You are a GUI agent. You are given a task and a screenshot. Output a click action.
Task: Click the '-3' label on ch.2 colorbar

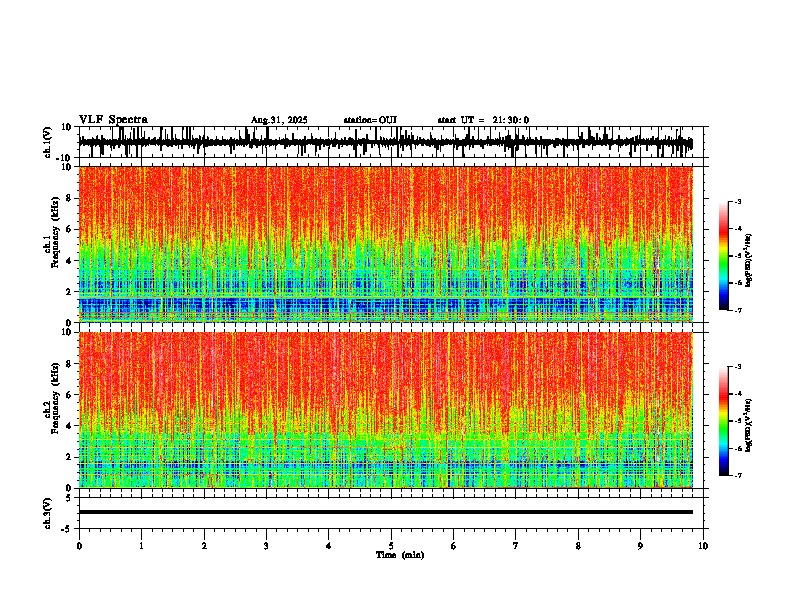click(737, 367)
